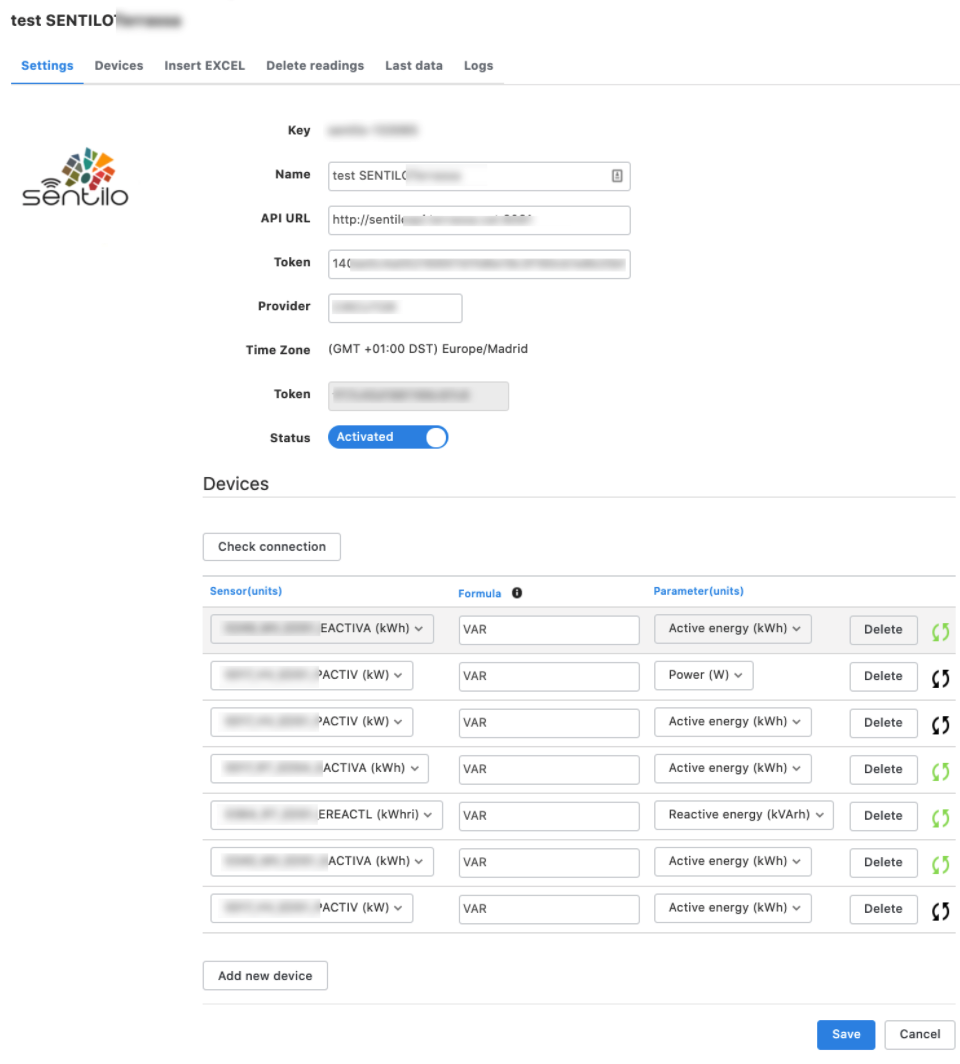Click the Sentilo logo image
Viewport: 960px width, 1064px height.
75,177
